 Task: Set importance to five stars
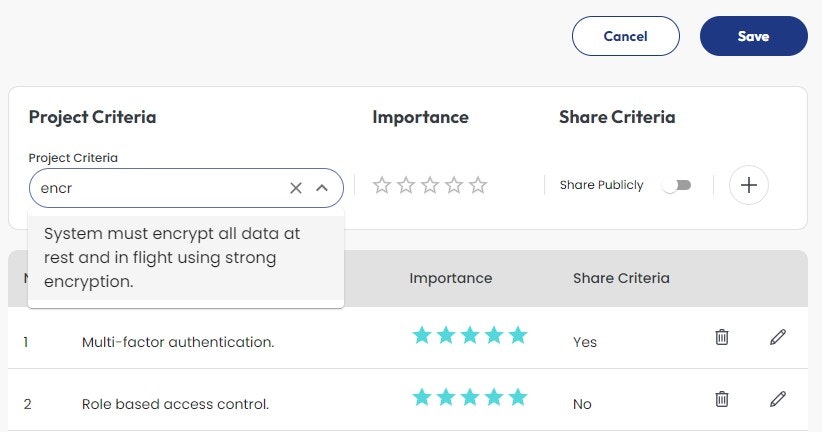pyautogui.click(x=478, y=185)
